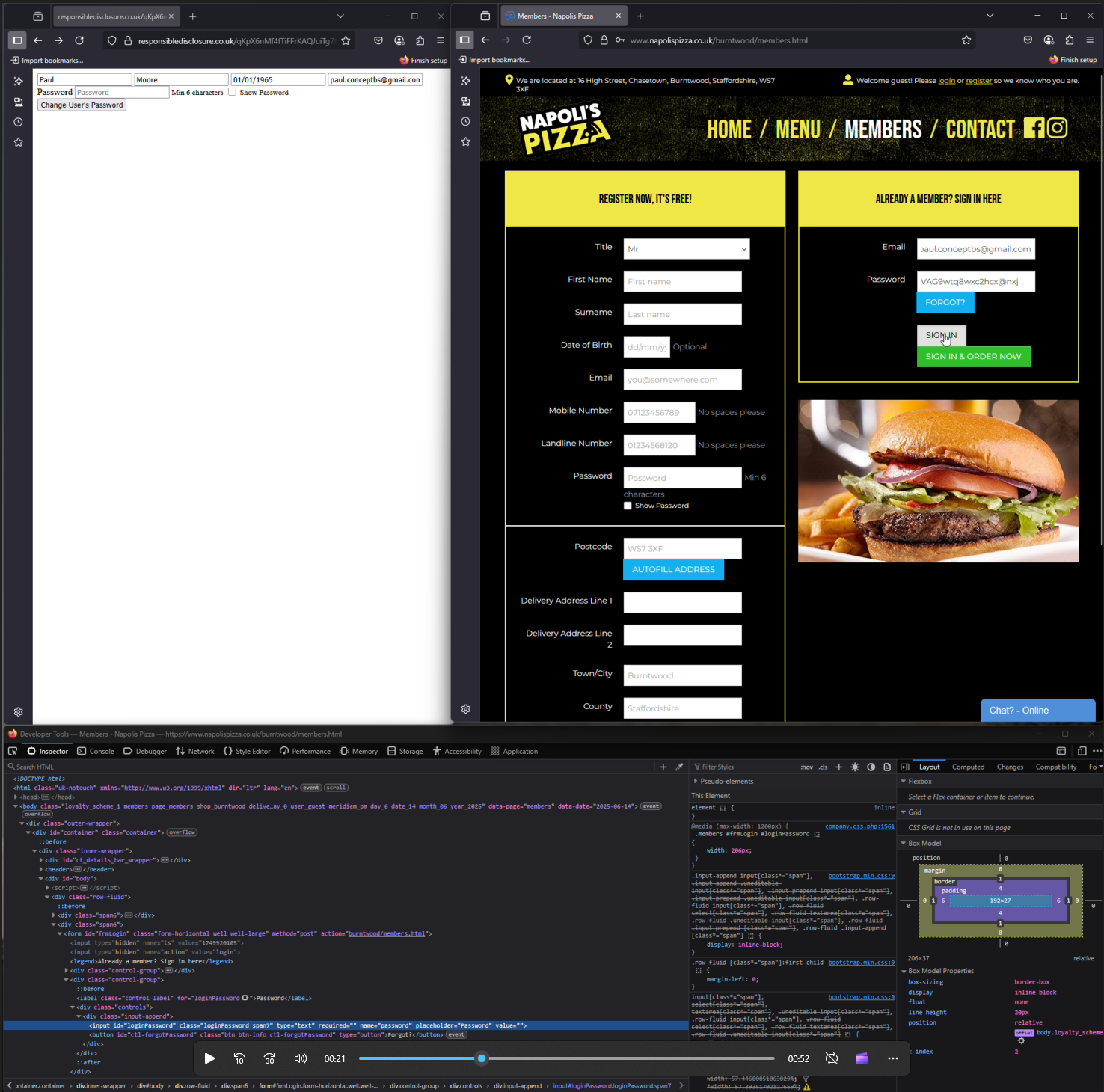Tick Show Password beside Min 6 characters on white page
Screen dimensions: 1104x1092
(x=232, y=92)
